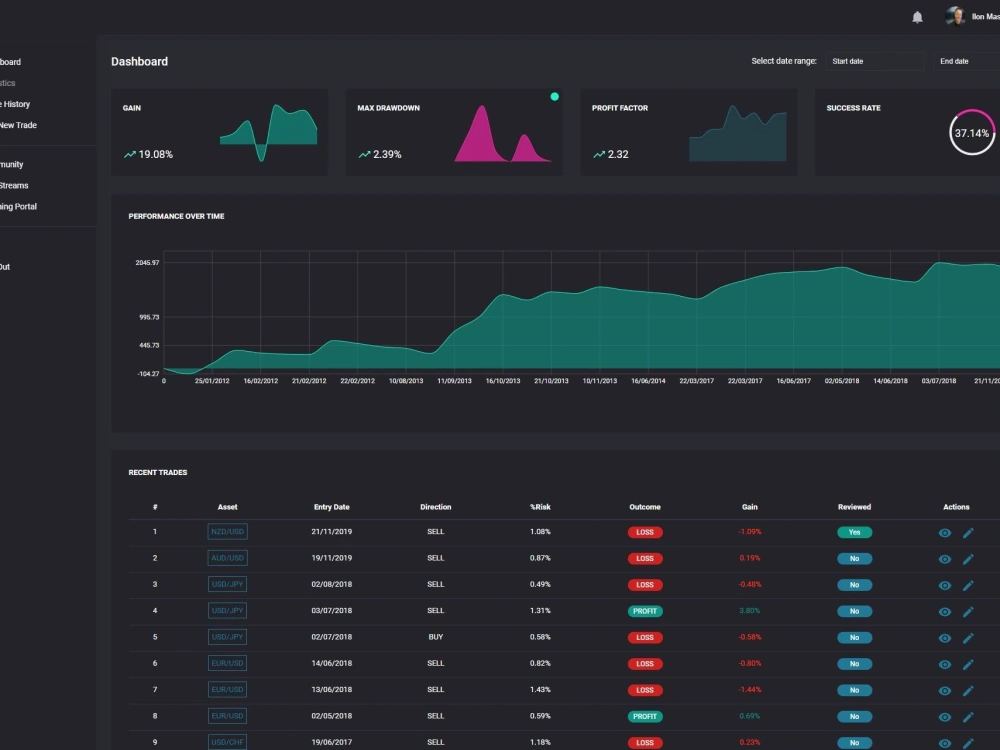The width and height of the screenshot is (1000, 750).
Task: Click USD/JPY asset tag in row 4
Action: (228, 610)
